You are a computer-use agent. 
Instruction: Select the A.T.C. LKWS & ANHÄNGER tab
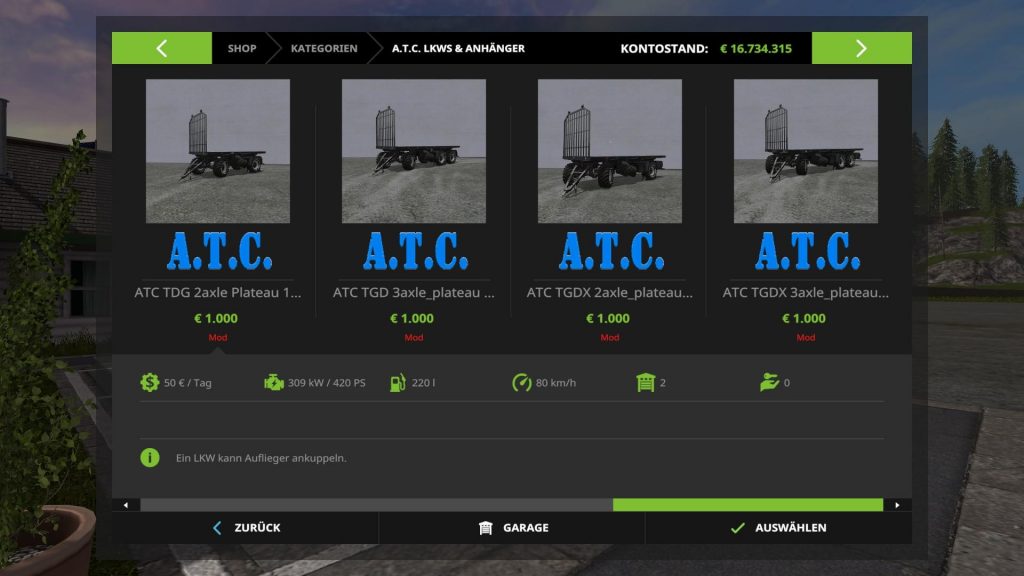457,47
